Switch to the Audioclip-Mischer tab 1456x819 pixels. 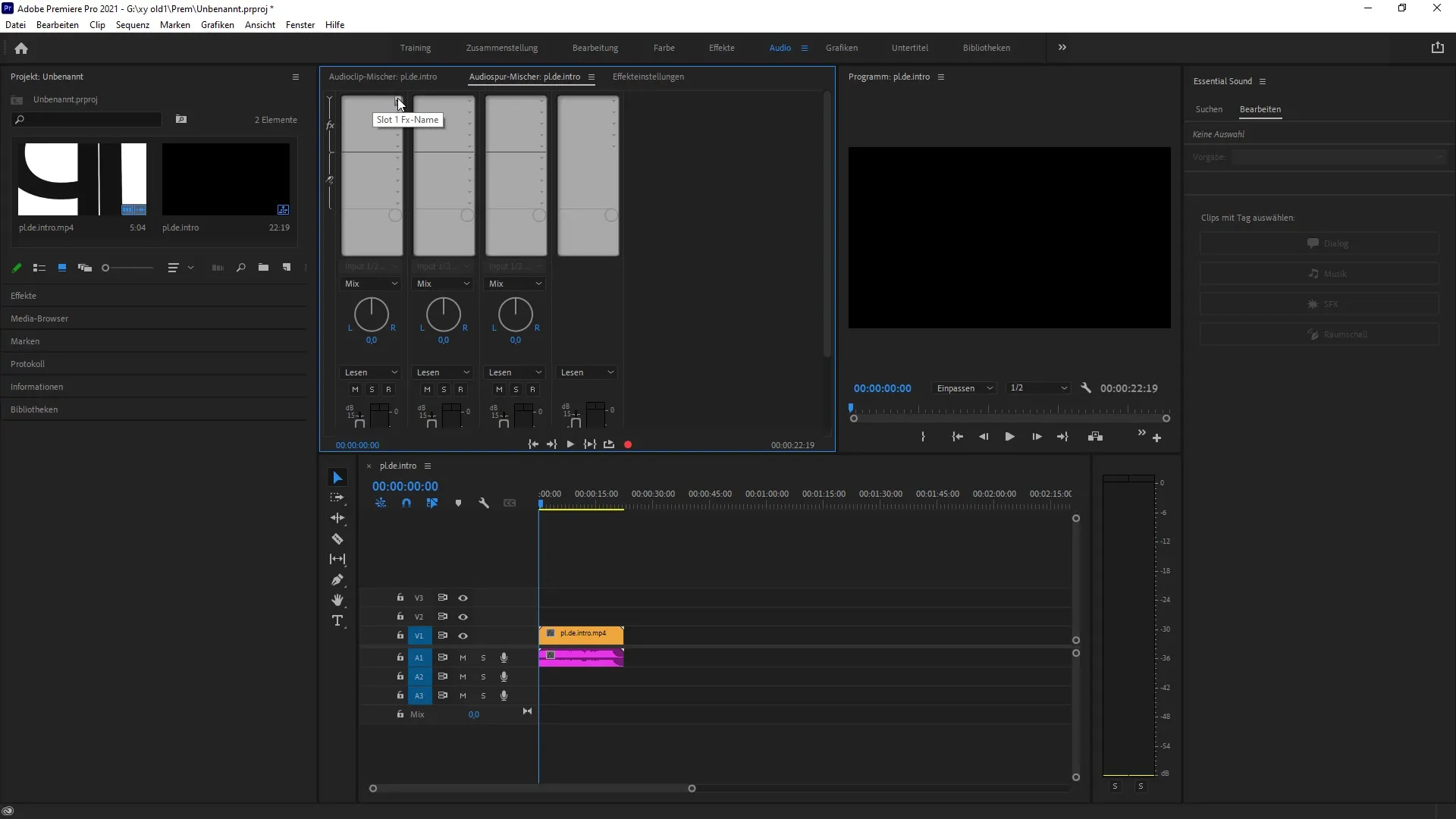coord(382,77)
